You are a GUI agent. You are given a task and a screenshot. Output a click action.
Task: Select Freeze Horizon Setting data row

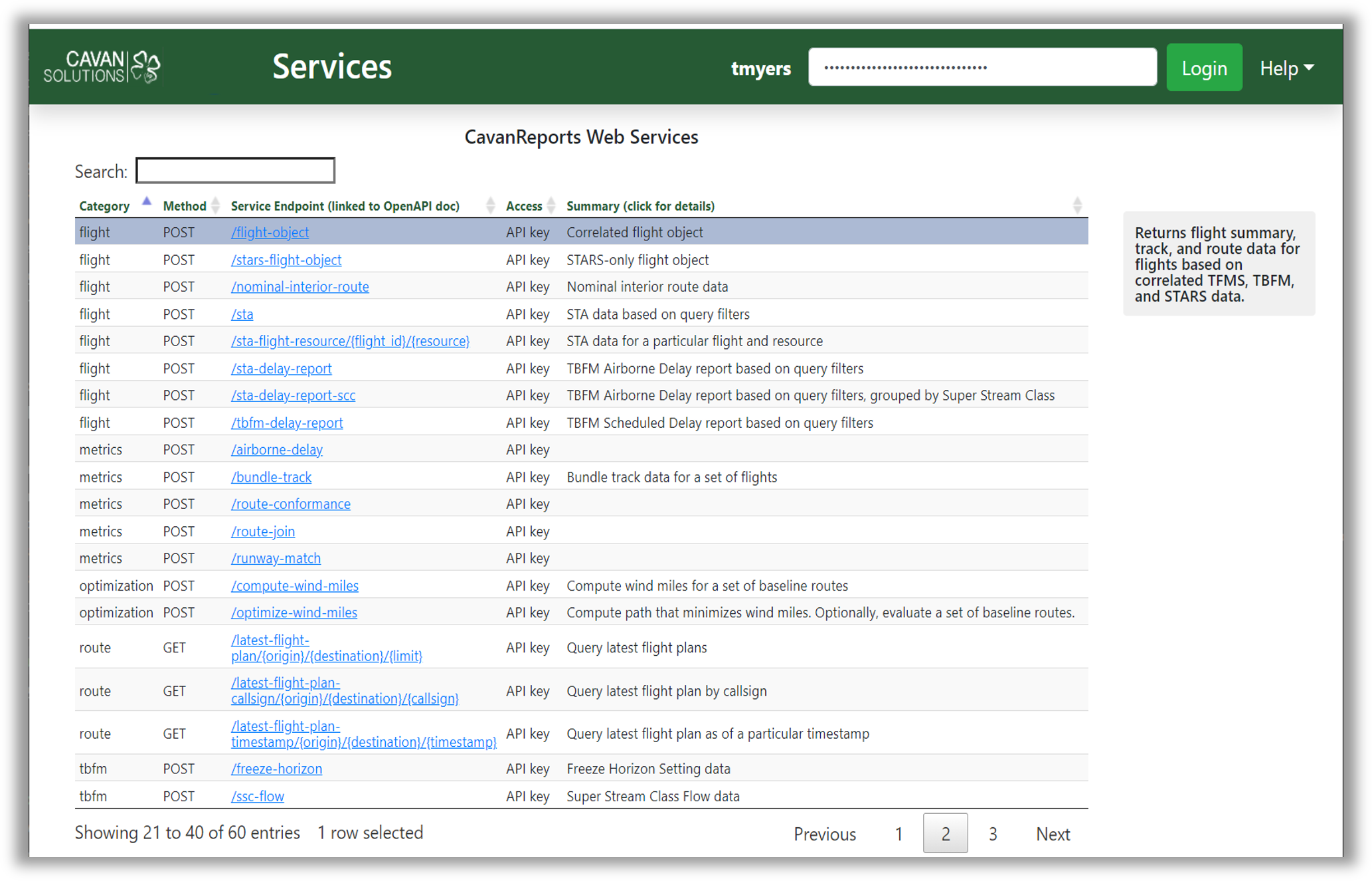tap(648, 769)
